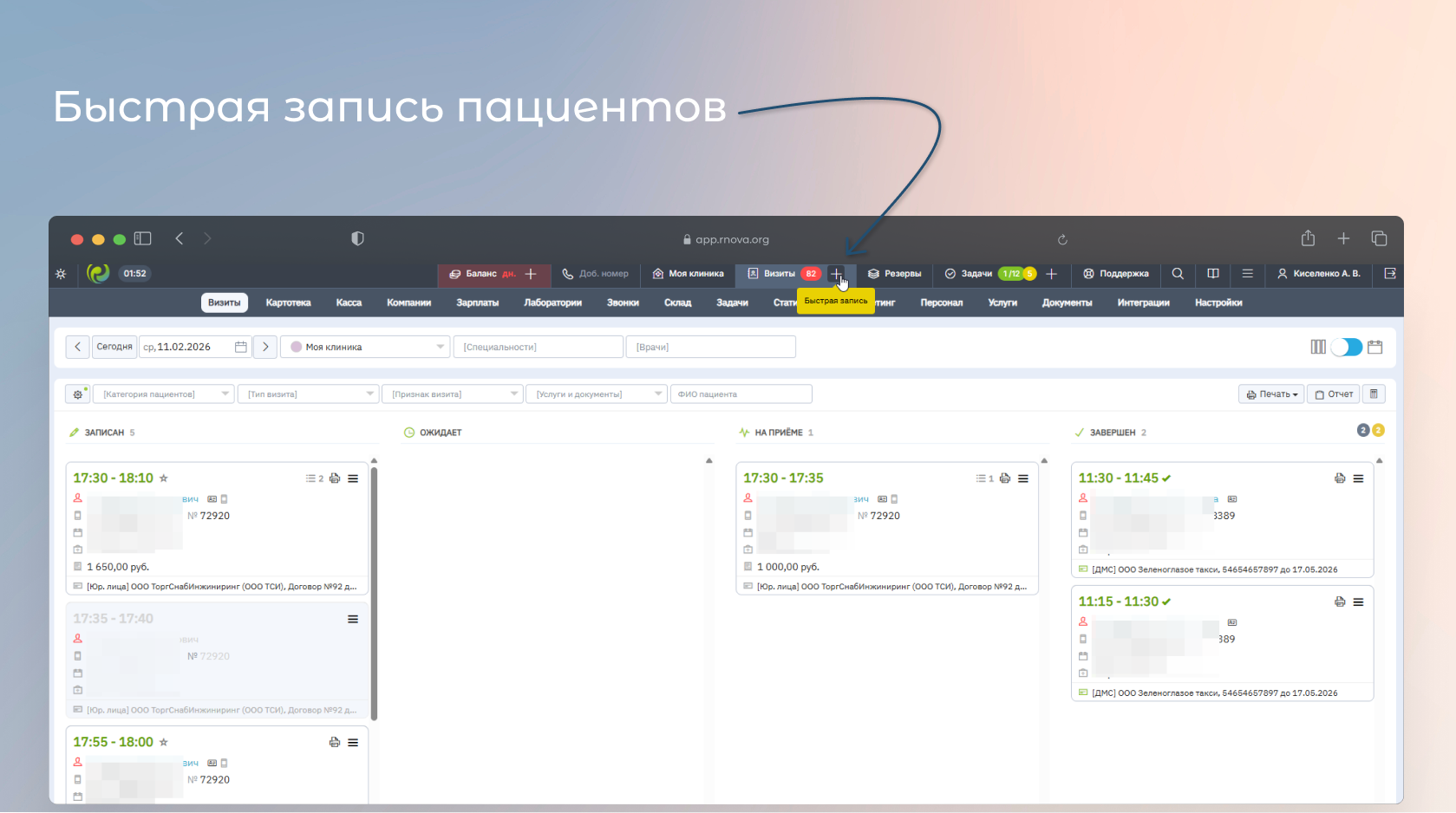The width and height of the screenshot is (1456, 813).
Task: Click the calendar icon in date field
Action: 241,347
